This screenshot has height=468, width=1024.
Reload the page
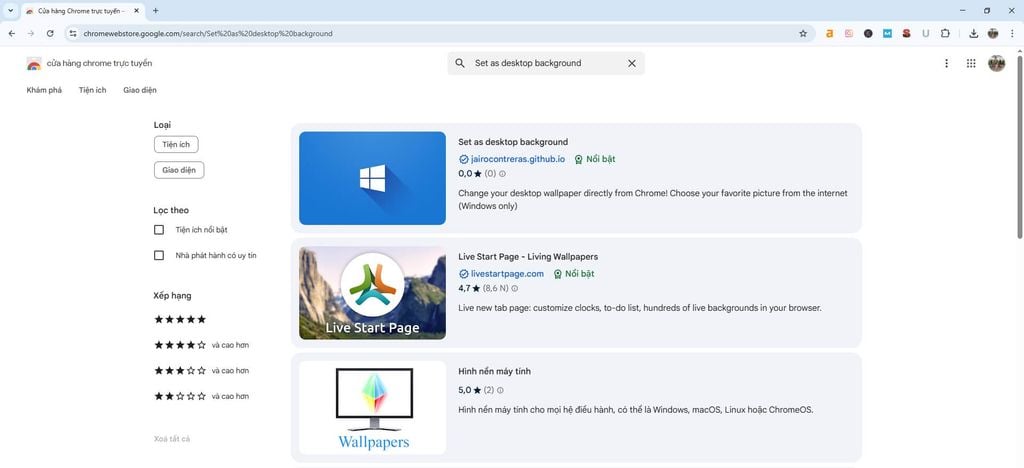pos(50,33)
